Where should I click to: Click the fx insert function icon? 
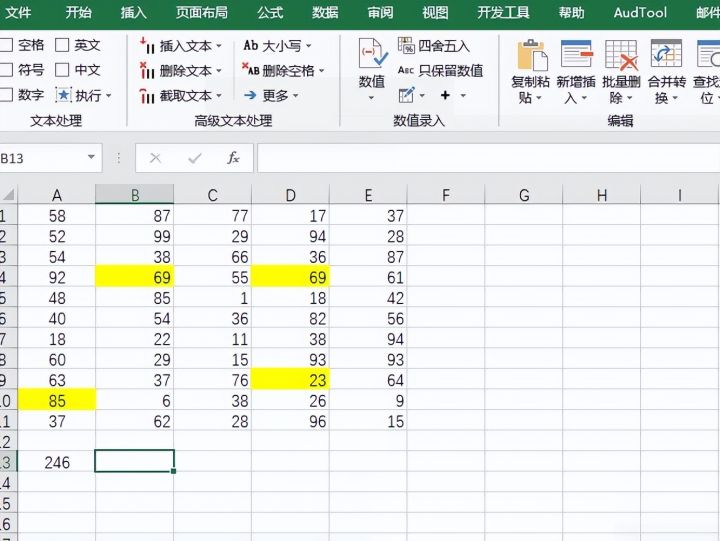tap(233, 158)
